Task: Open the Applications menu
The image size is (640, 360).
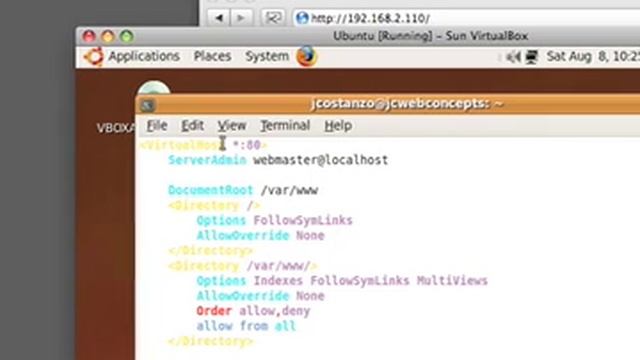Action: 144,56
